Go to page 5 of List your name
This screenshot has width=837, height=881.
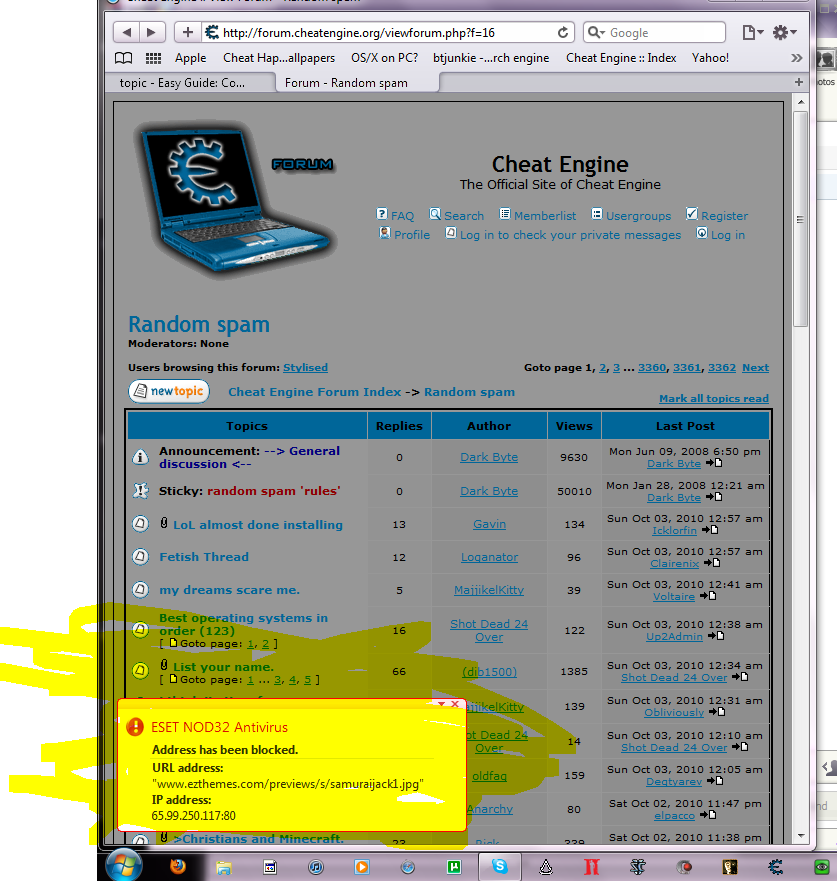click(307, 680)
